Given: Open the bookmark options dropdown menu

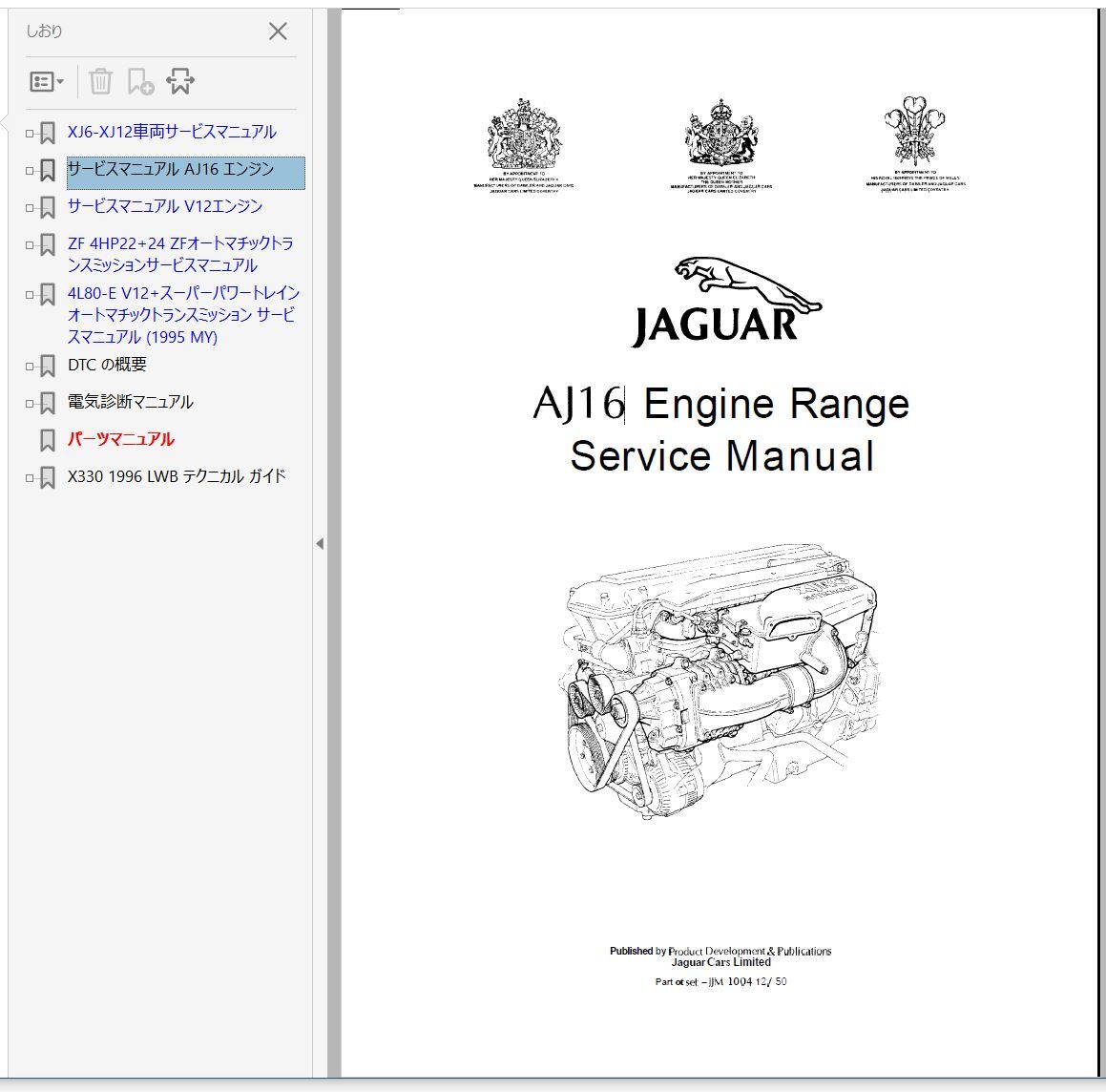Looking at the screenshot, I should 47,82.
